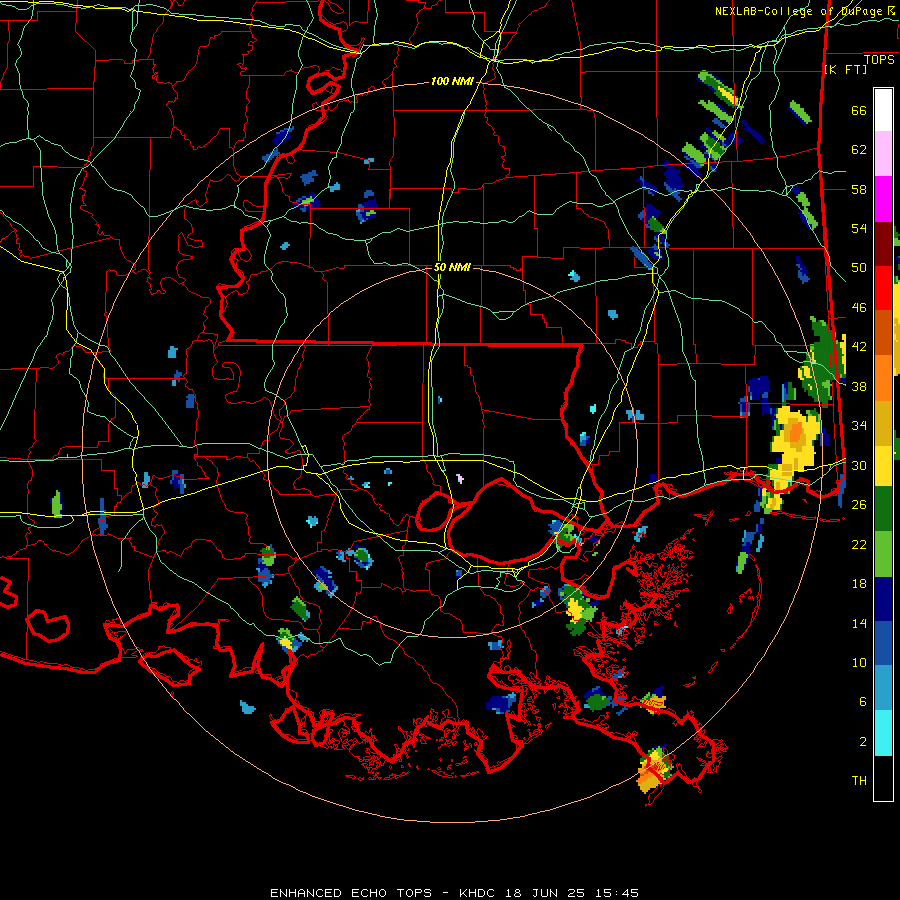Pick the bright yellow legend swatch near 30

pyautogui.click(x=883, y=466)
